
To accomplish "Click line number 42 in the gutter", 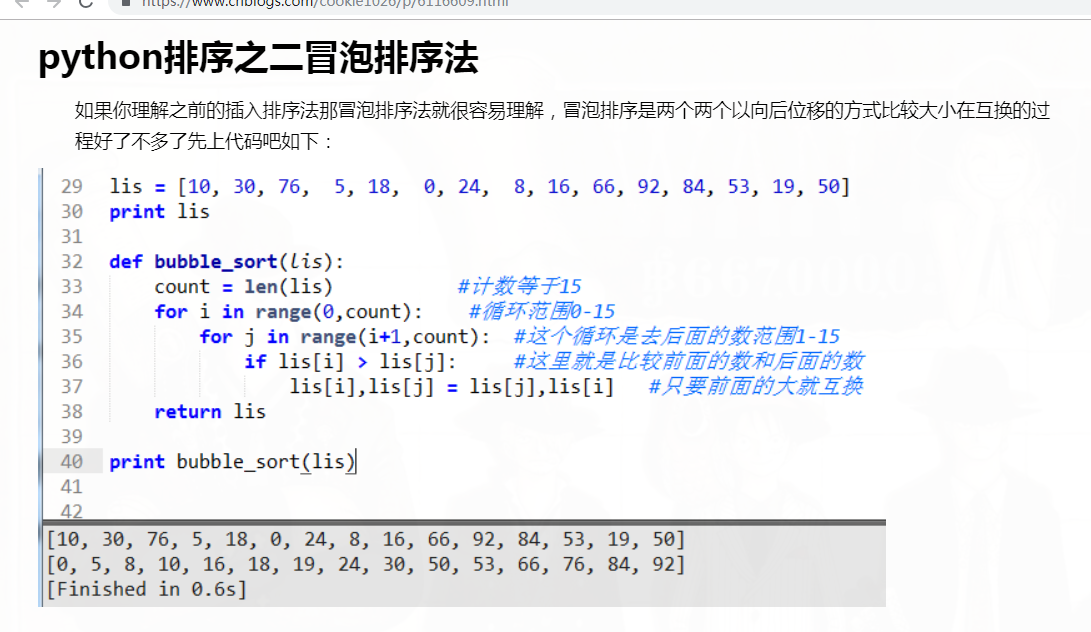I will 72,512.
